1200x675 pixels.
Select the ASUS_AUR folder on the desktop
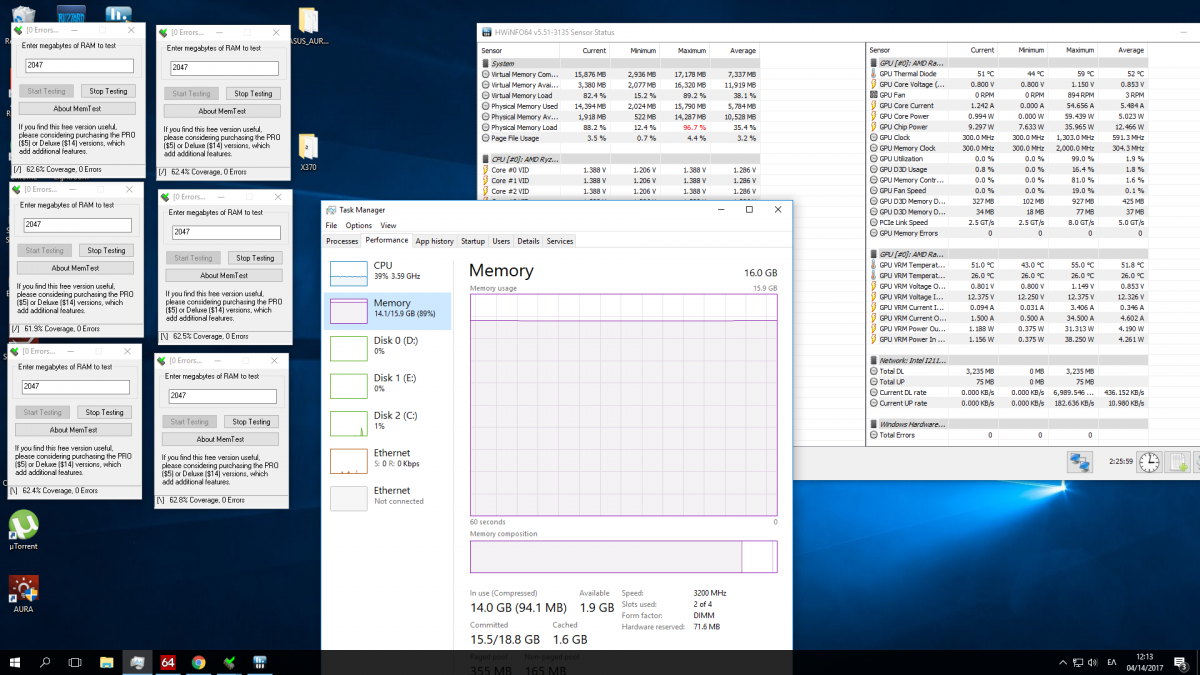click(308, 28)
